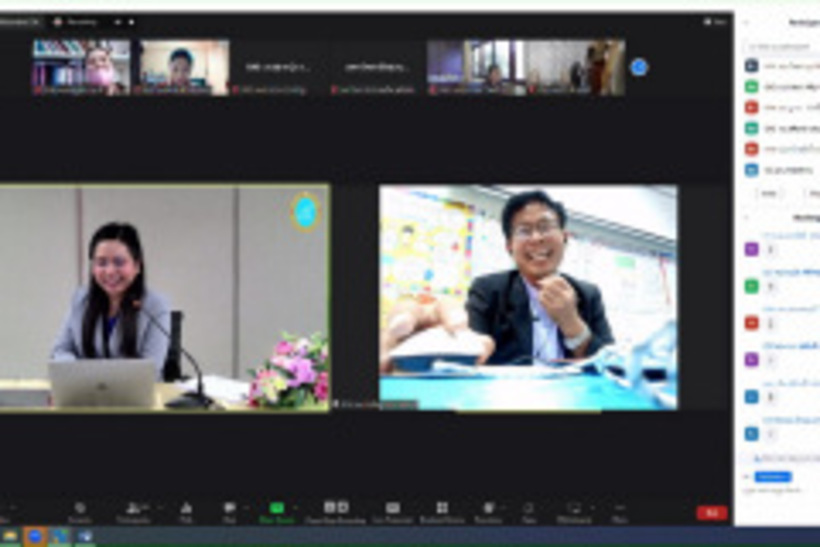Open the More menu in toolbar
Image resolution: width=820 pixels, height=547 pixels.
tap(620, 512)
